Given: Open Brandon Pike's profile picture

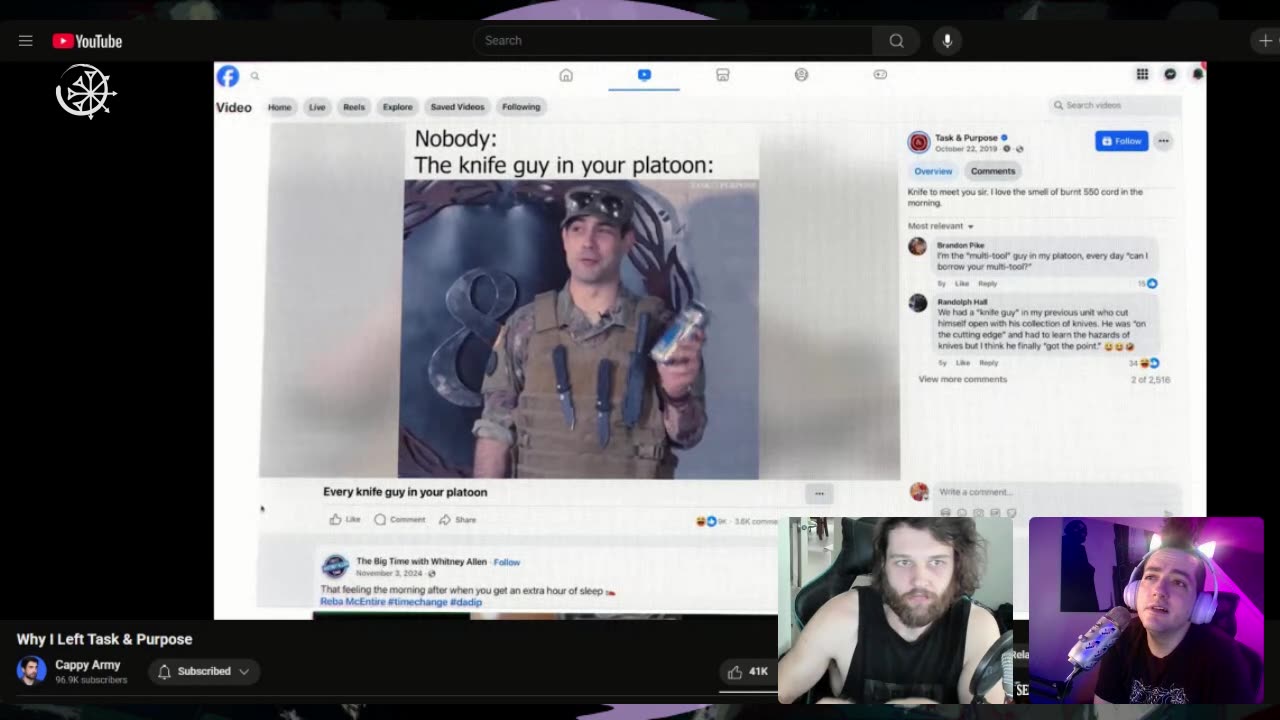Looking at the screenshot, I should [x=917, y=247].
